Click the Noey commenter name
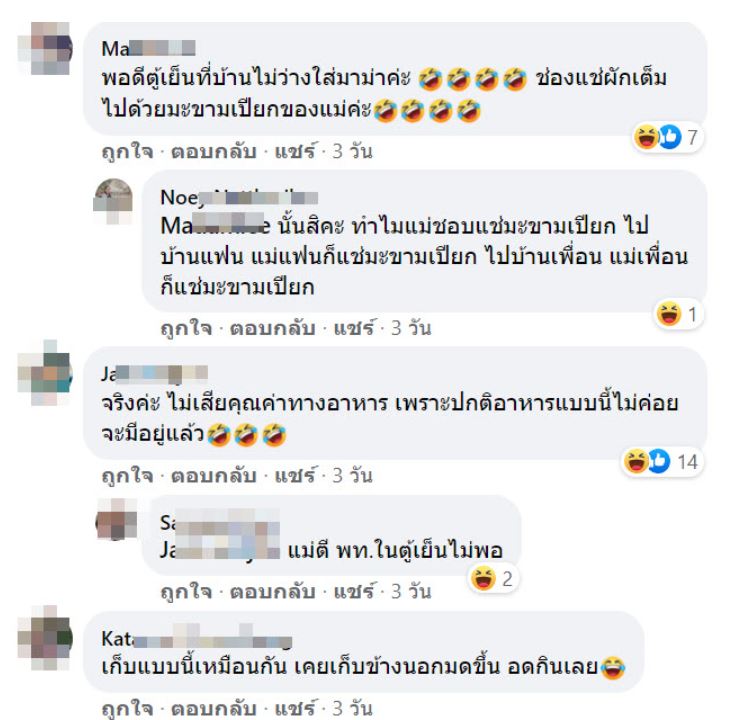 239,197
